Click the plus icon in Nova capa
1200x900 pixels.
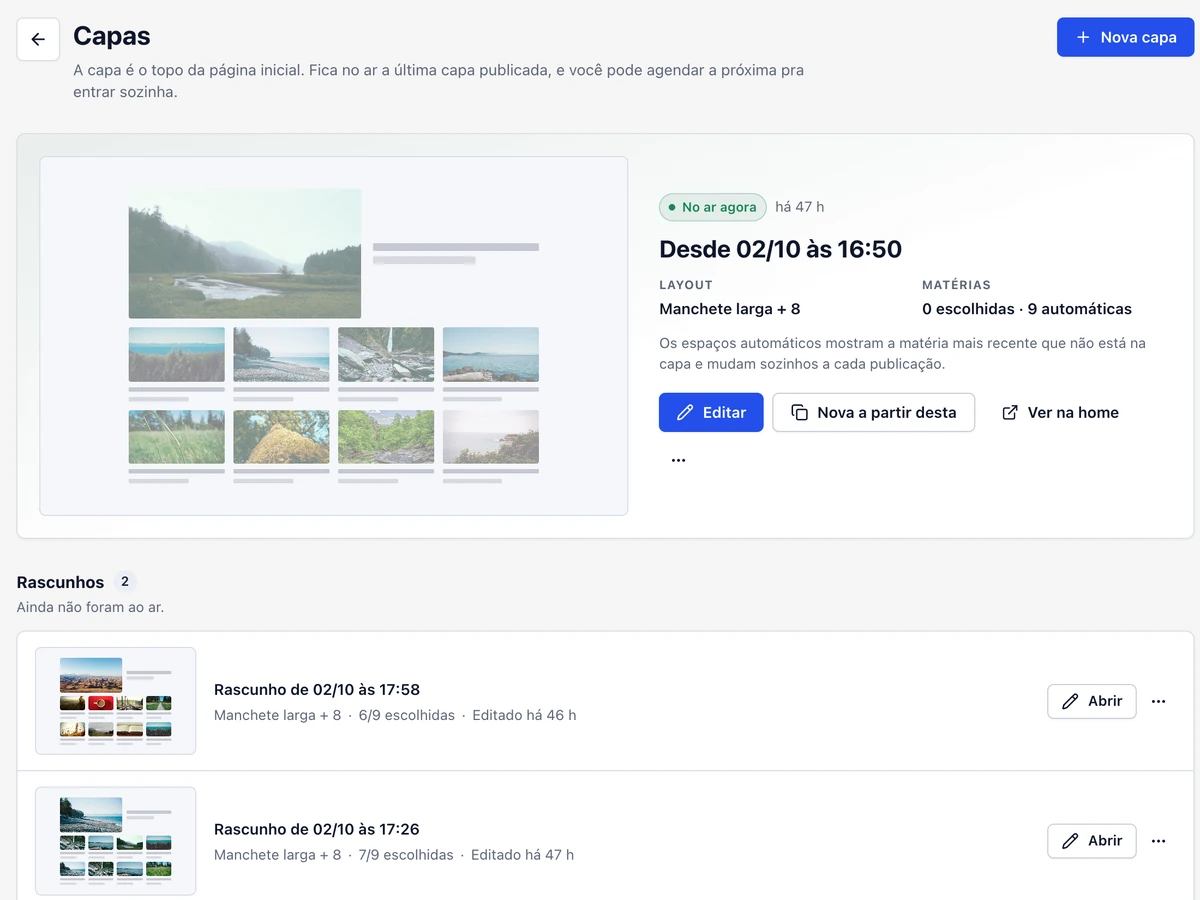coord(1083,37)
